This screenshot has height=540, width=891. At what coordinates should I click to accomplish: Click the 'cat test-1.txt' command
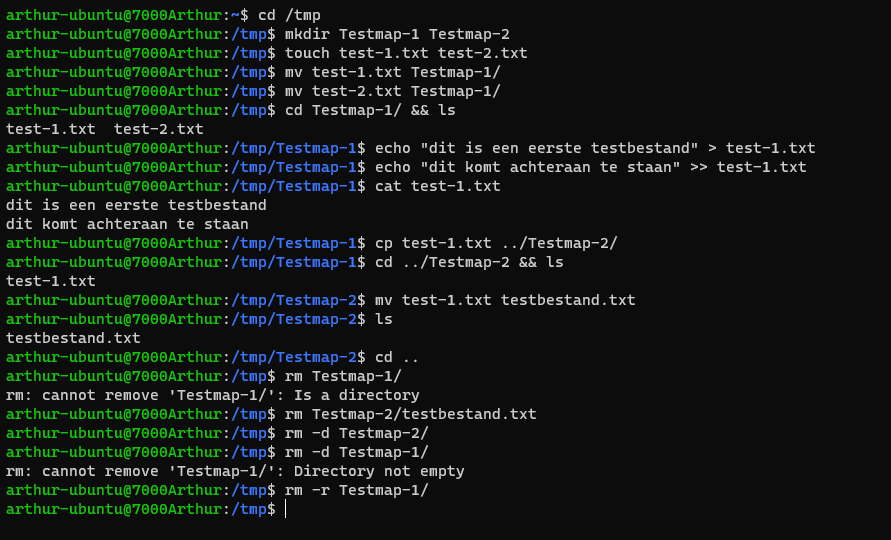coord(438,186)
